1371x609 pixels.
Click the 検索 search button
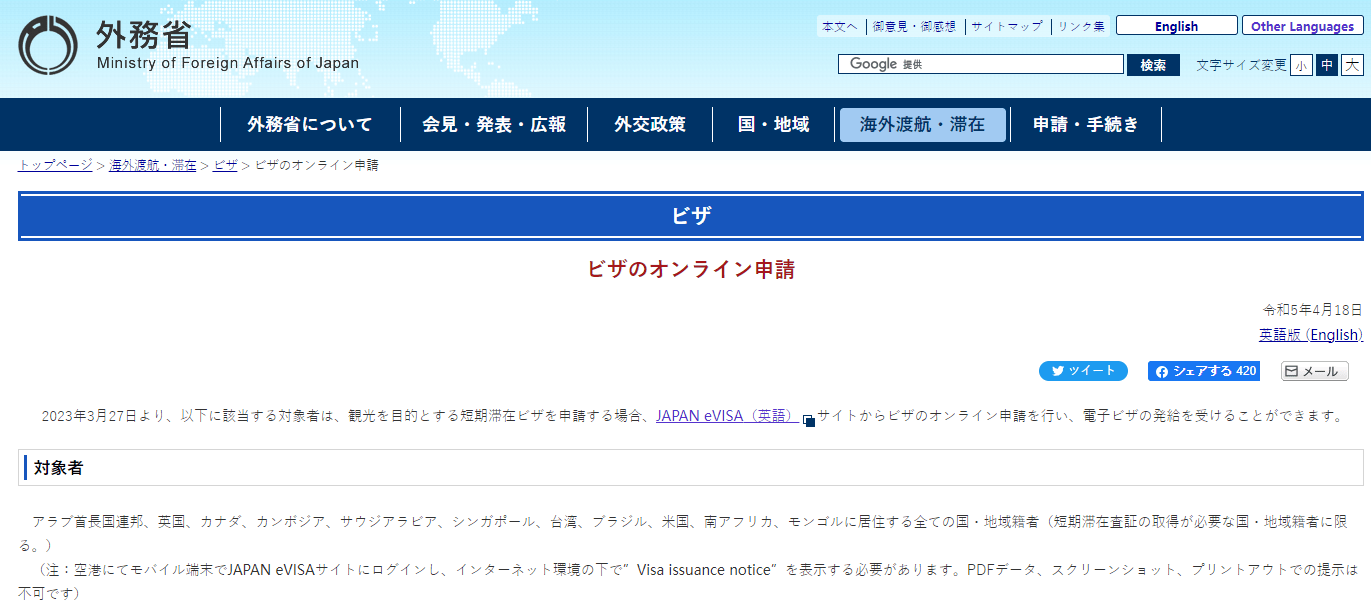1153,65
